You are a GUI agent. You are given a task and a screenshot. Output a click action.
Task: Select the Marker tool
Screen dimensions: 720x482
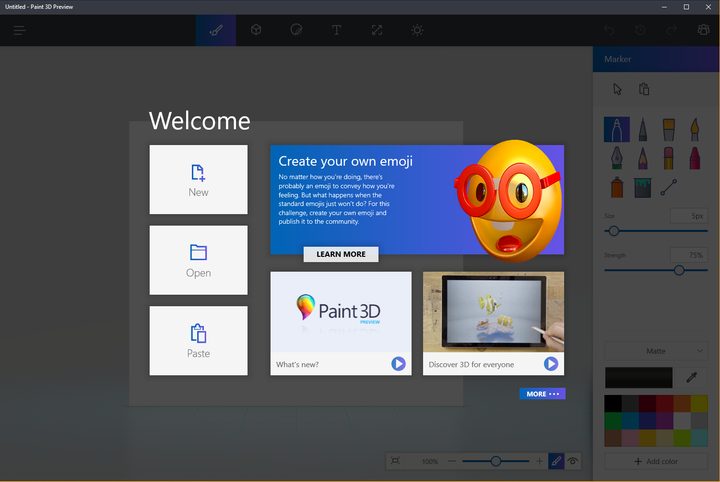coord(617,129)
